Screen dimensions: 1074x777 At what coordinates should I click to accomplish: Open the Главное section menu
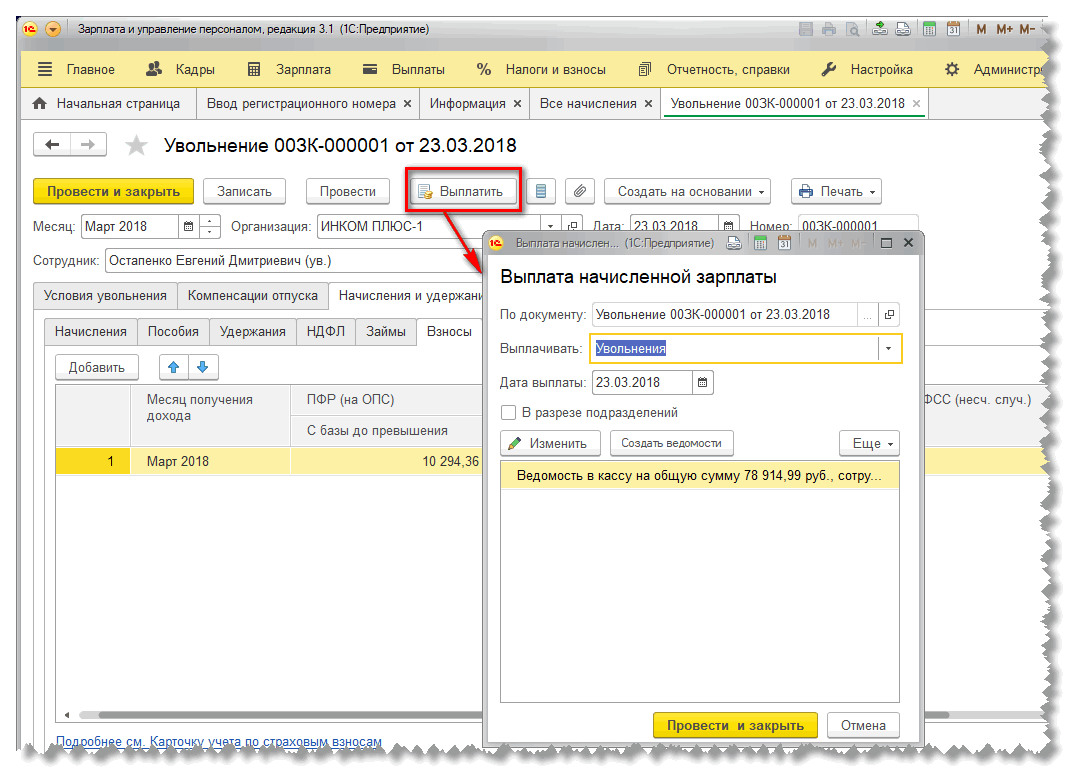[76, 69]
